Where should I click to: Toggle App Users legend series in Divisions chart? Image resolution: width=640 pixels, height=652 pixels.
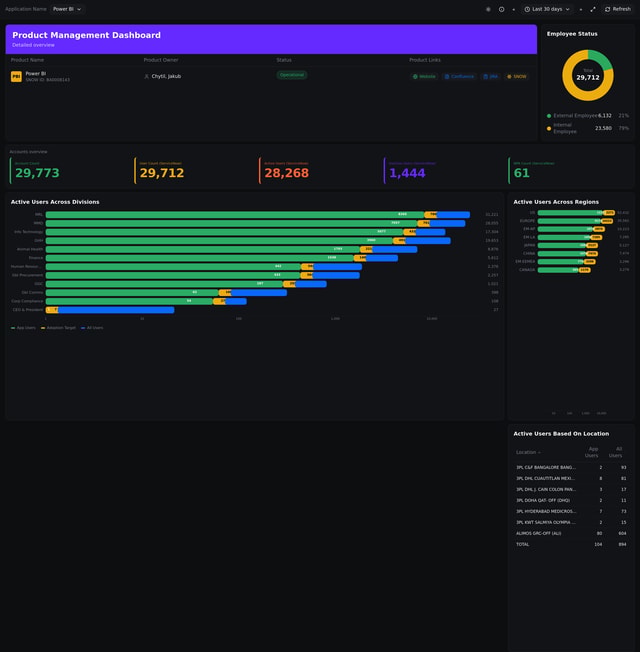point(23,327)
